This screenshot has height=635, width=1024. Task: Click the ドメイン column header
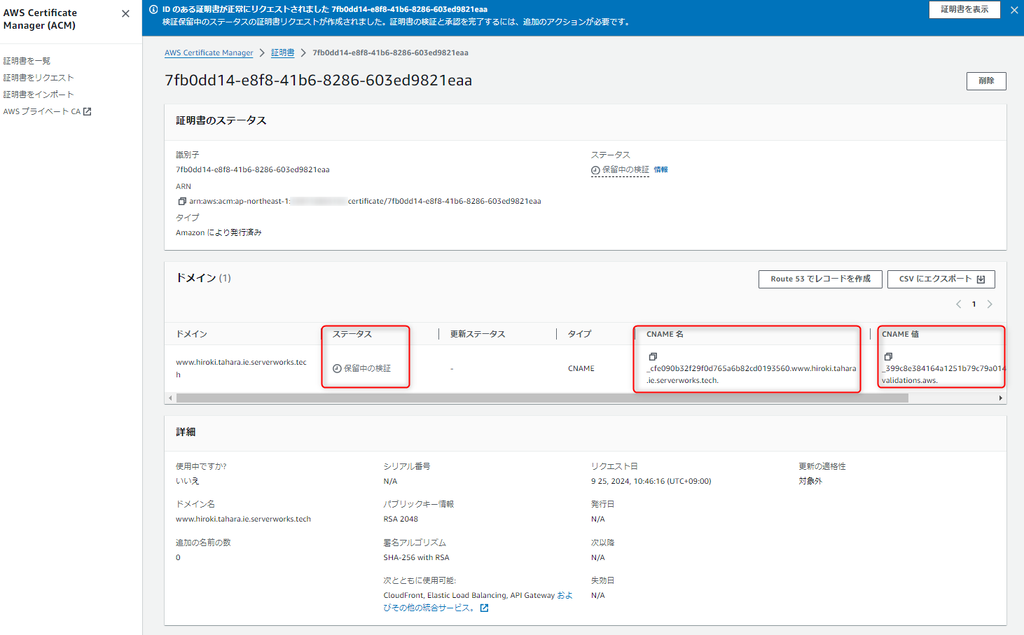tap(191, 334)
